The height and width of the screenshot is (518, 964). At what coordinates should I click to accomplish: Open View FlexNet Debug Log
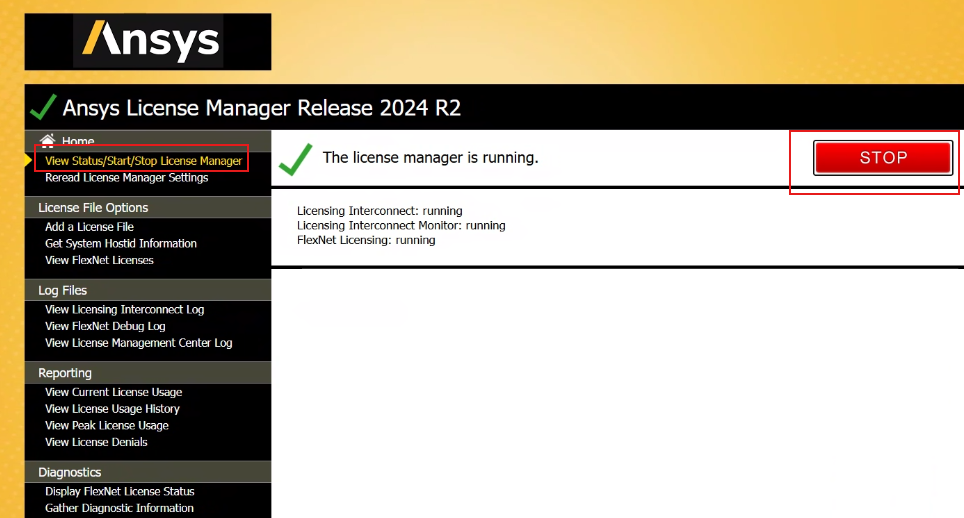coord(105,326)
